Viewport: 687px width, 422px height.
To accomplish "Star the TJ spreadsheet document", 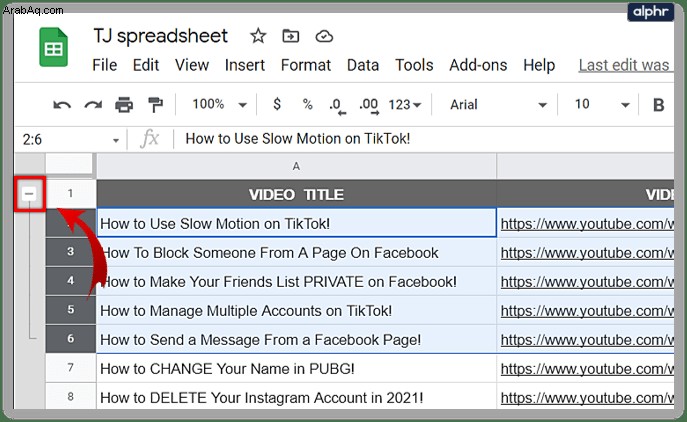I will coord(258,36).
